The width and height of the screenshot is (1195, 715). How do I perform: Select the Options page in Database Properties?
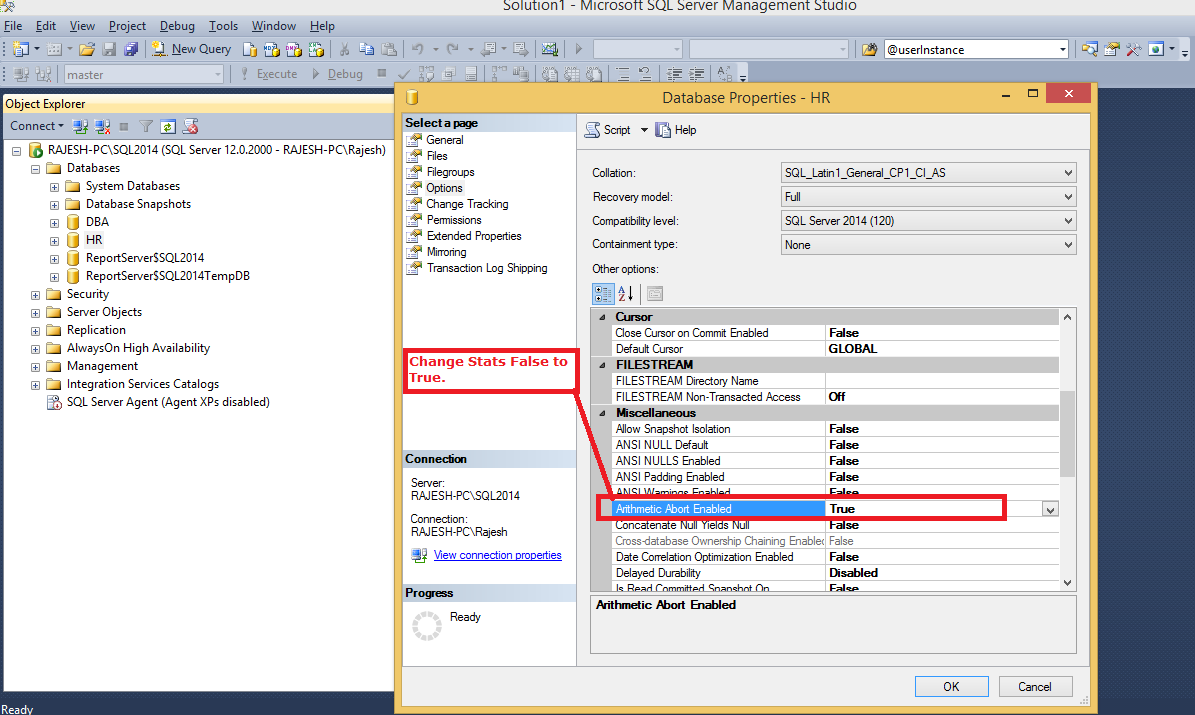443,187
